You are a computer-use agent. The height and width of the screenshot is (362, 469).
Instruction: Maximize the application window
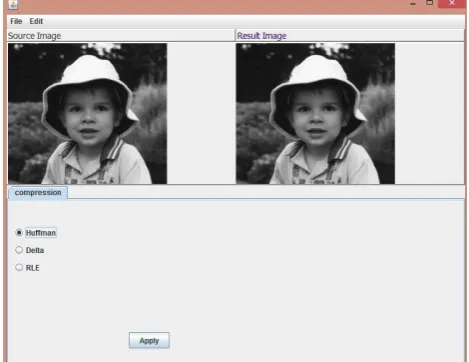[430, 3]
